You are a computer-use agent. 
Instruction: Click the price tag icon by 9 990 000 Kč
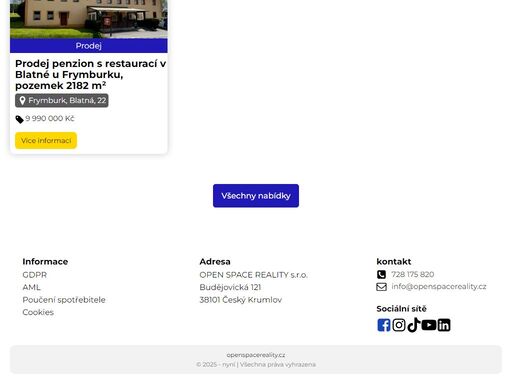coord(19,119)
